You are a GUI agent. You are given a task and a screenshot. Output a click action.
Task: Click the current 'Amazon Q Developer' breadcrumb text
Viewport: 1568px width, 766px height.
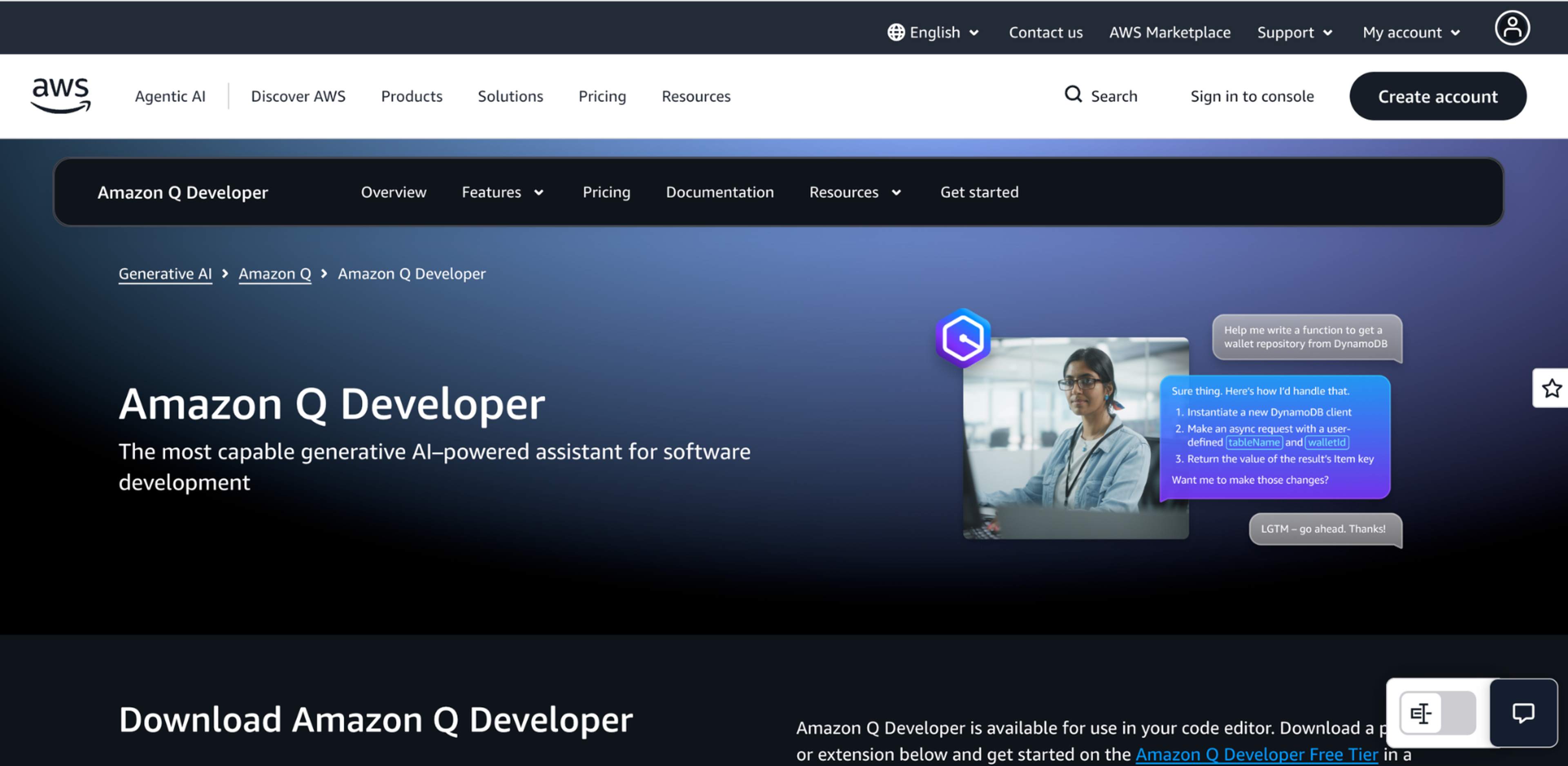tap(412, 274)
